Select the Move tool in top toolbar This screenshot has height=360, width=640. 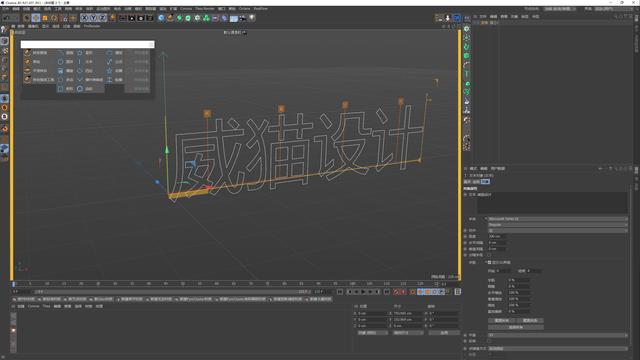[36, 18]
